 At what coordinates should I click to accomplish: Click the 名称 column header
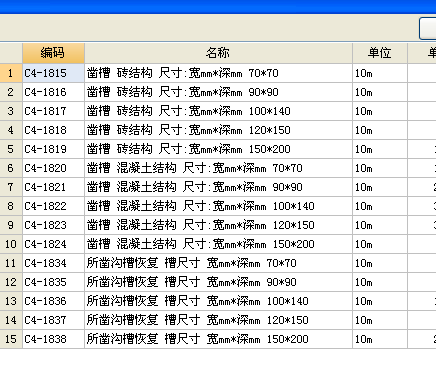[x=218, y=53]
